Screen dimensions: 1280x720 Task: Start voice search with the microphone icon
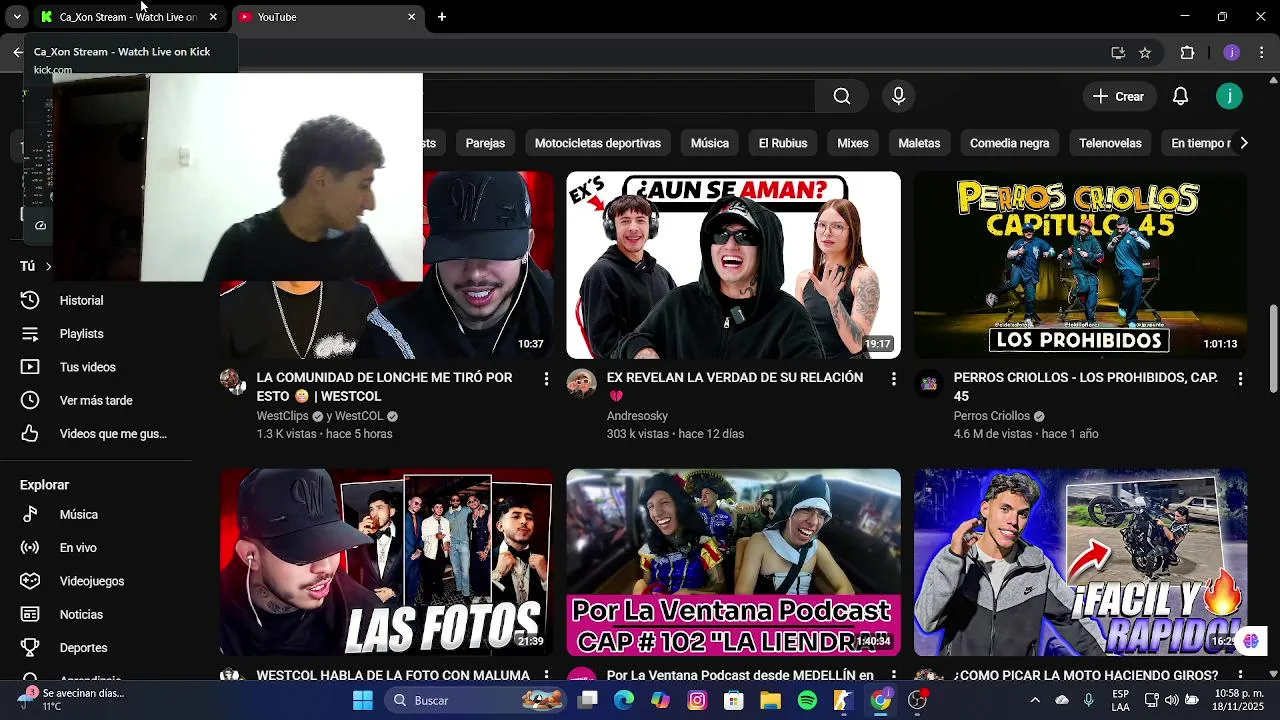tap(898, 96)
